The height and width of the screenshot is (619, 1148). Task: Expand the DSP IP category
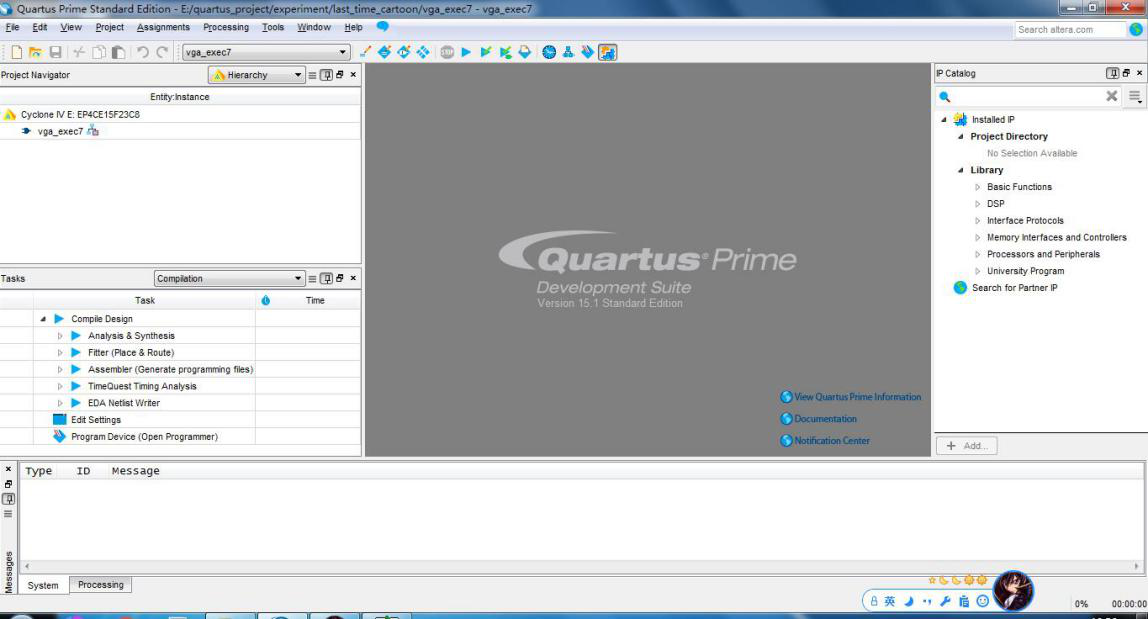[977, 204]
